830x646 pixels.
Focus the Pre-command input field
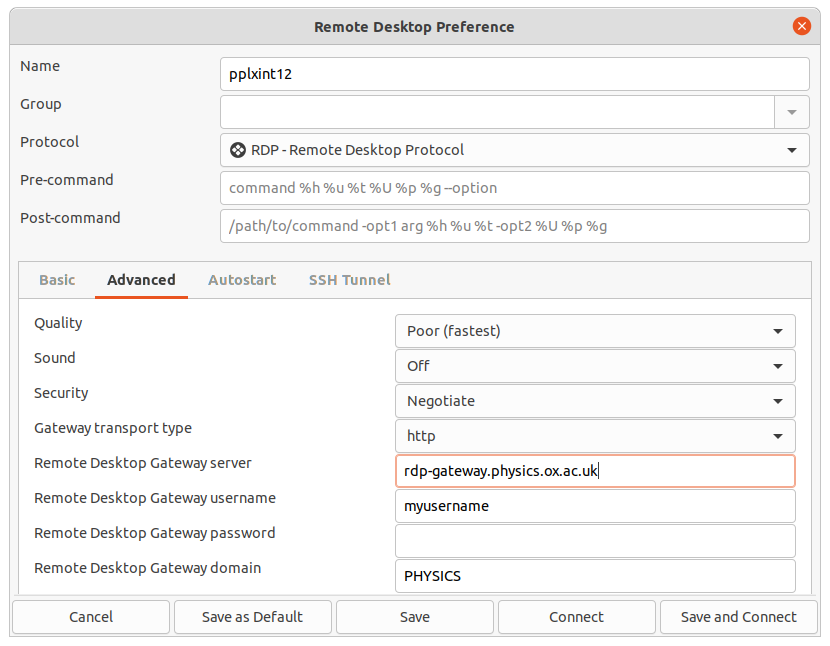tap(514, 188)
